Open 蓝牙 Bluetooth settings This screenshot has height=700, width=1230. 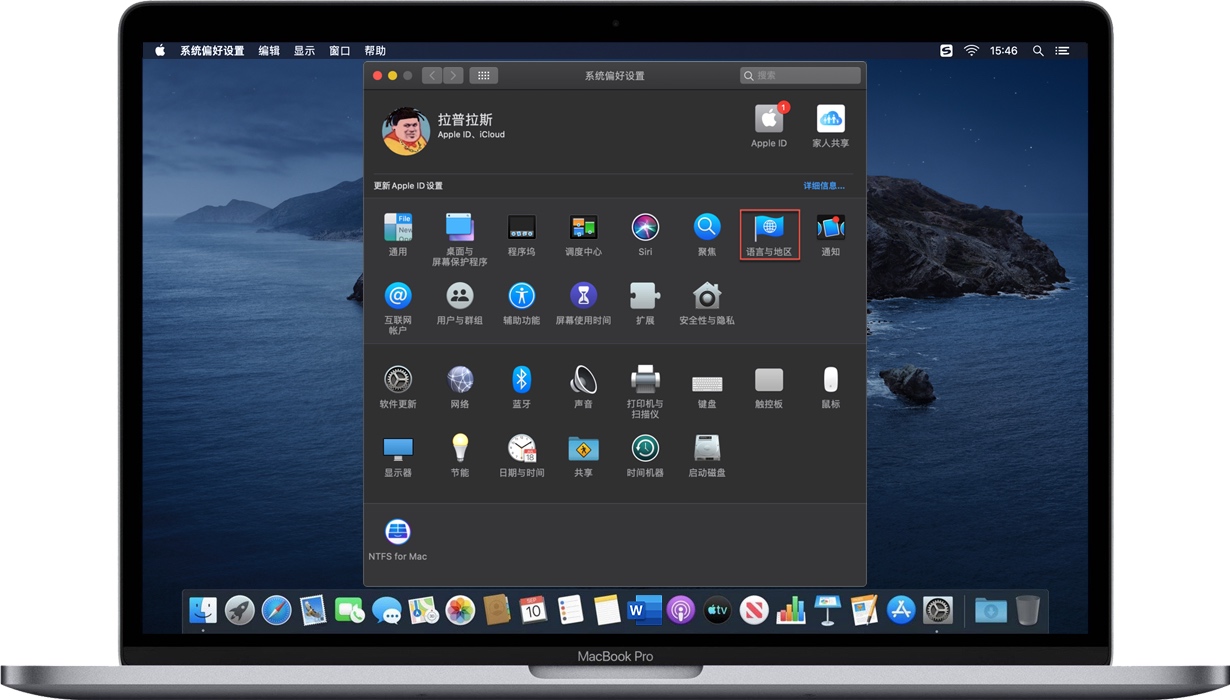tap(521, 385)
